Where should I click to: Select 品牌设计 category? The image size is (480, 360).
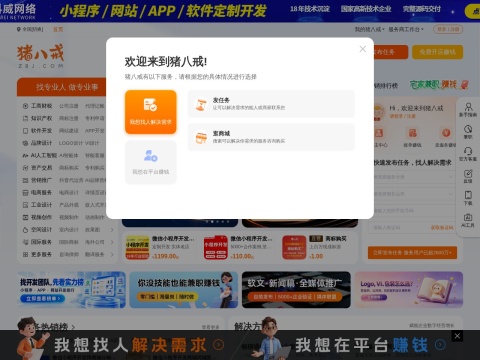41,143
